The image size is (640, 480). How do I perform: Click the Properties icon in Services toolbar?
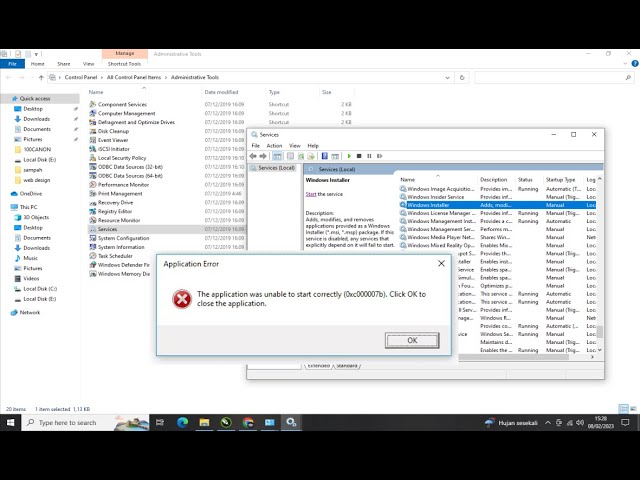[x=290, y=156]
